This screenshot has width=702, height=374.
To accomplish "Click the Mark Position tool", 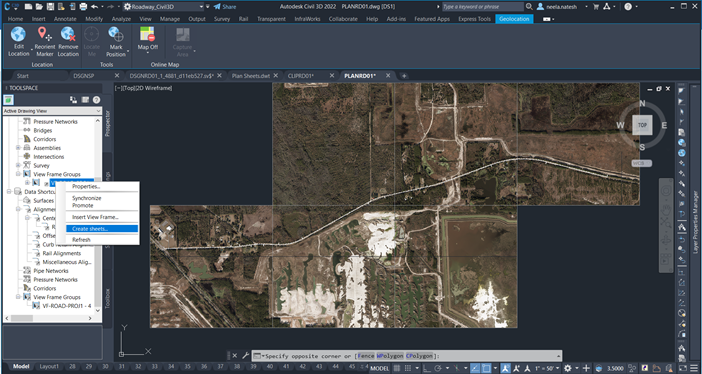I will tap(116, 41).
